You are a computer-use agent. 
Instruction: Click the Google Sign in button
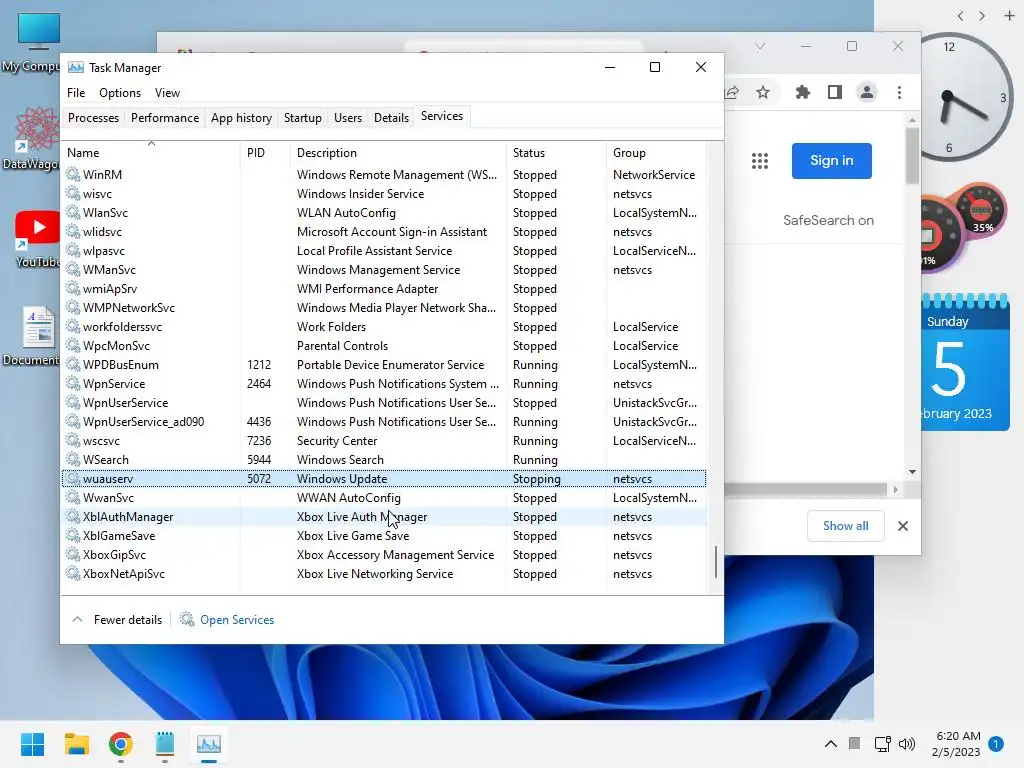tap(831, 161)
